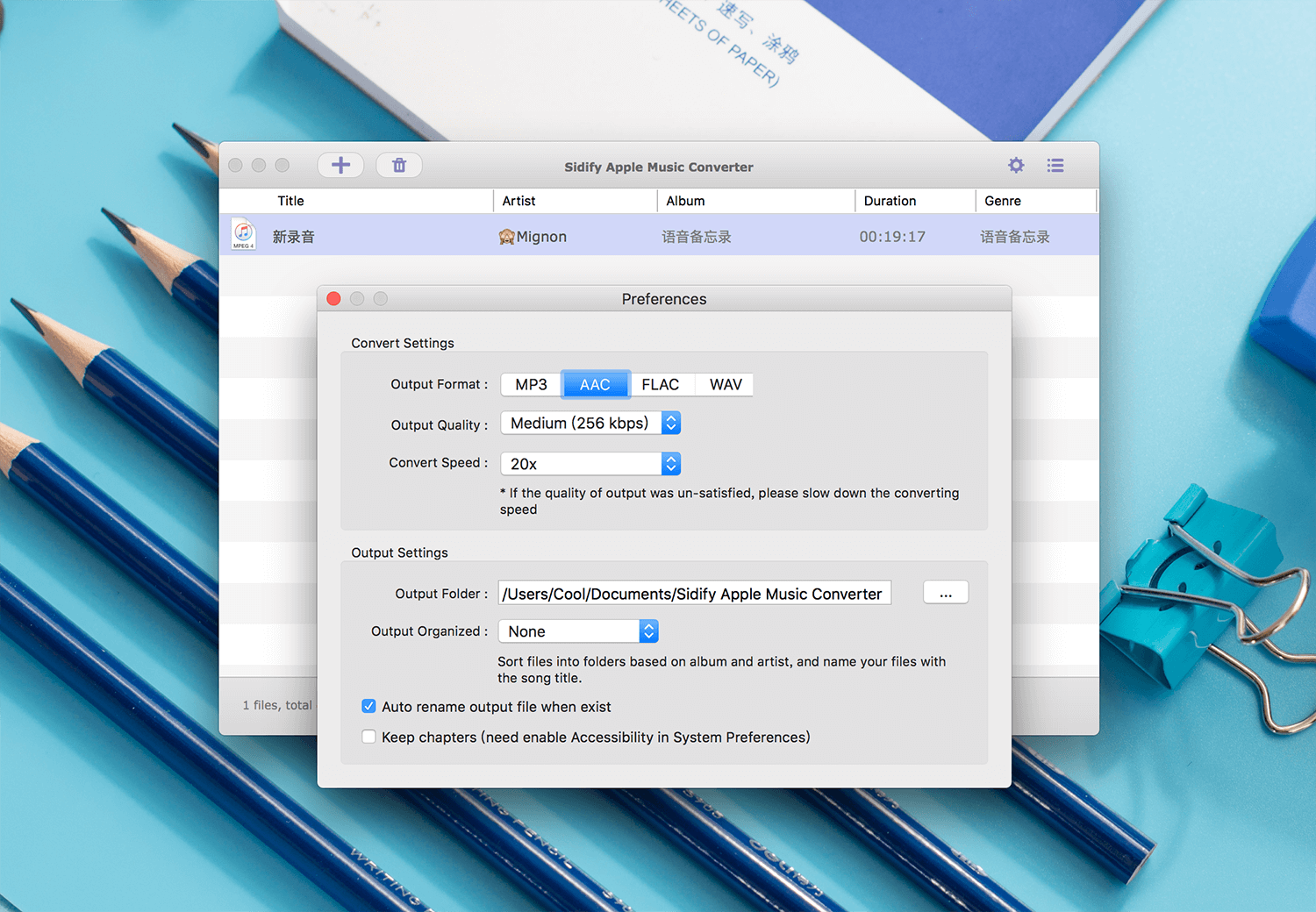Select WAV output format
This screenshot has width=1316, height=912.
point(726,384)
